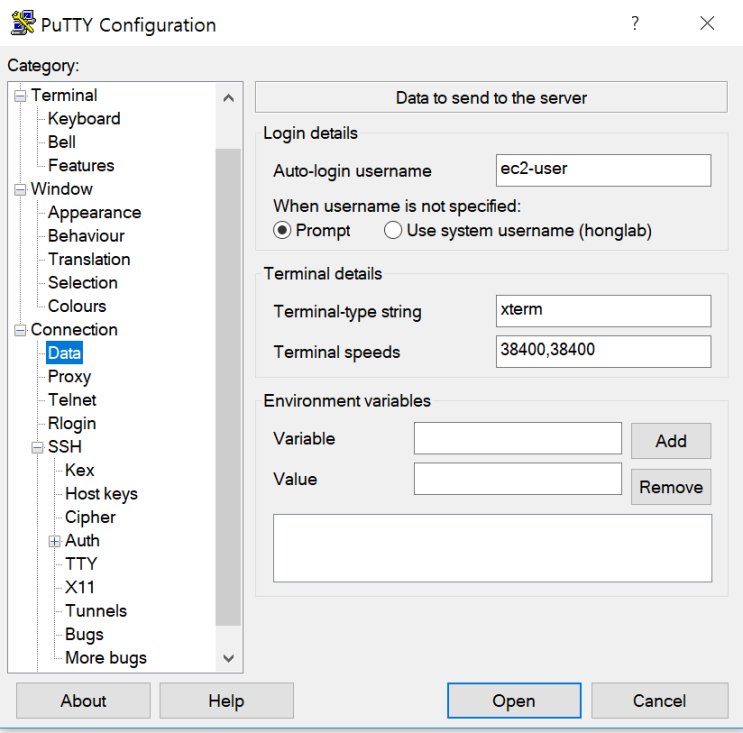Click the environment variables list box
This screenshot has width=743, height=733.
coord(492,548)
